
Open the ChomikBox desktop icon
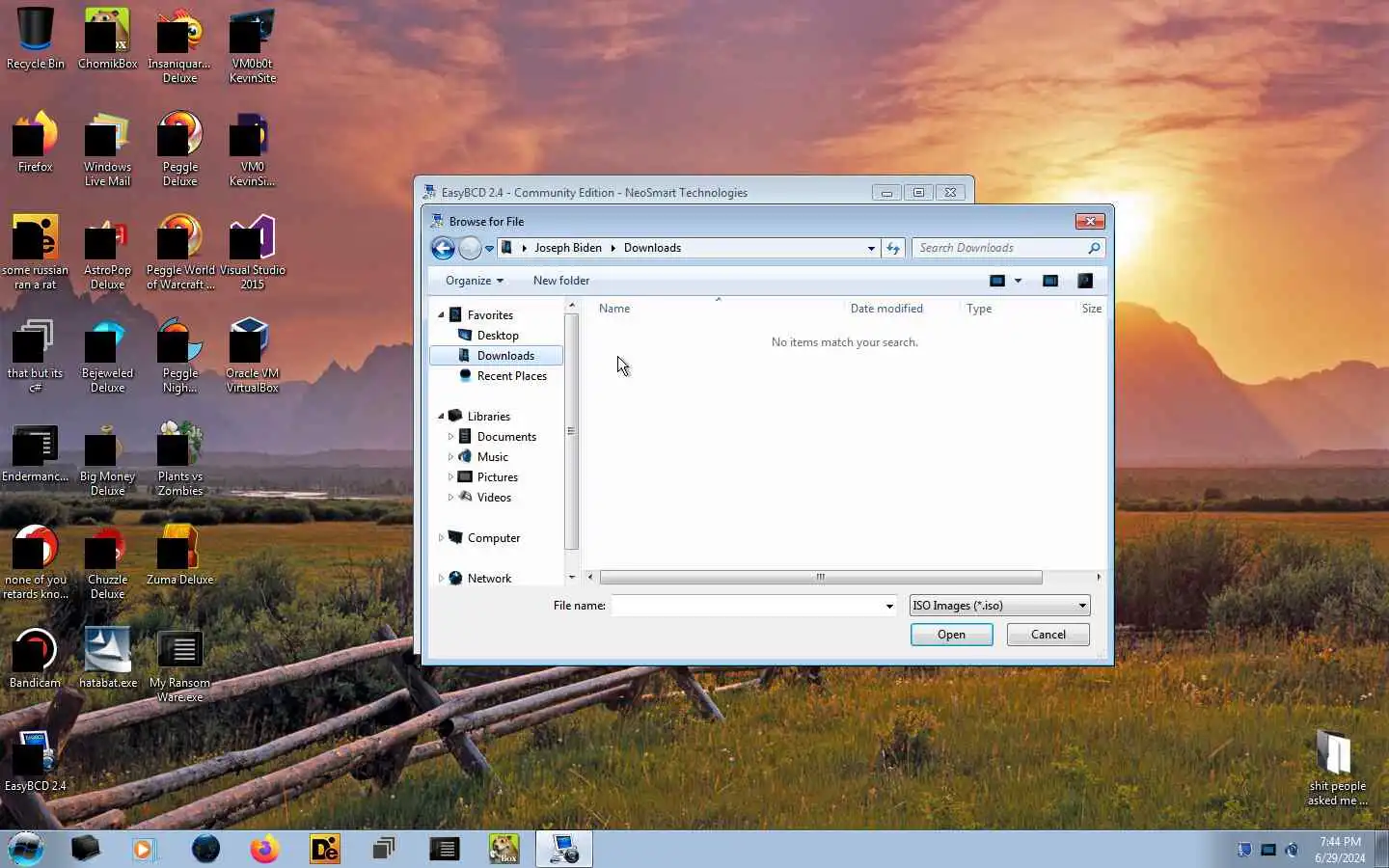(107, 39)
